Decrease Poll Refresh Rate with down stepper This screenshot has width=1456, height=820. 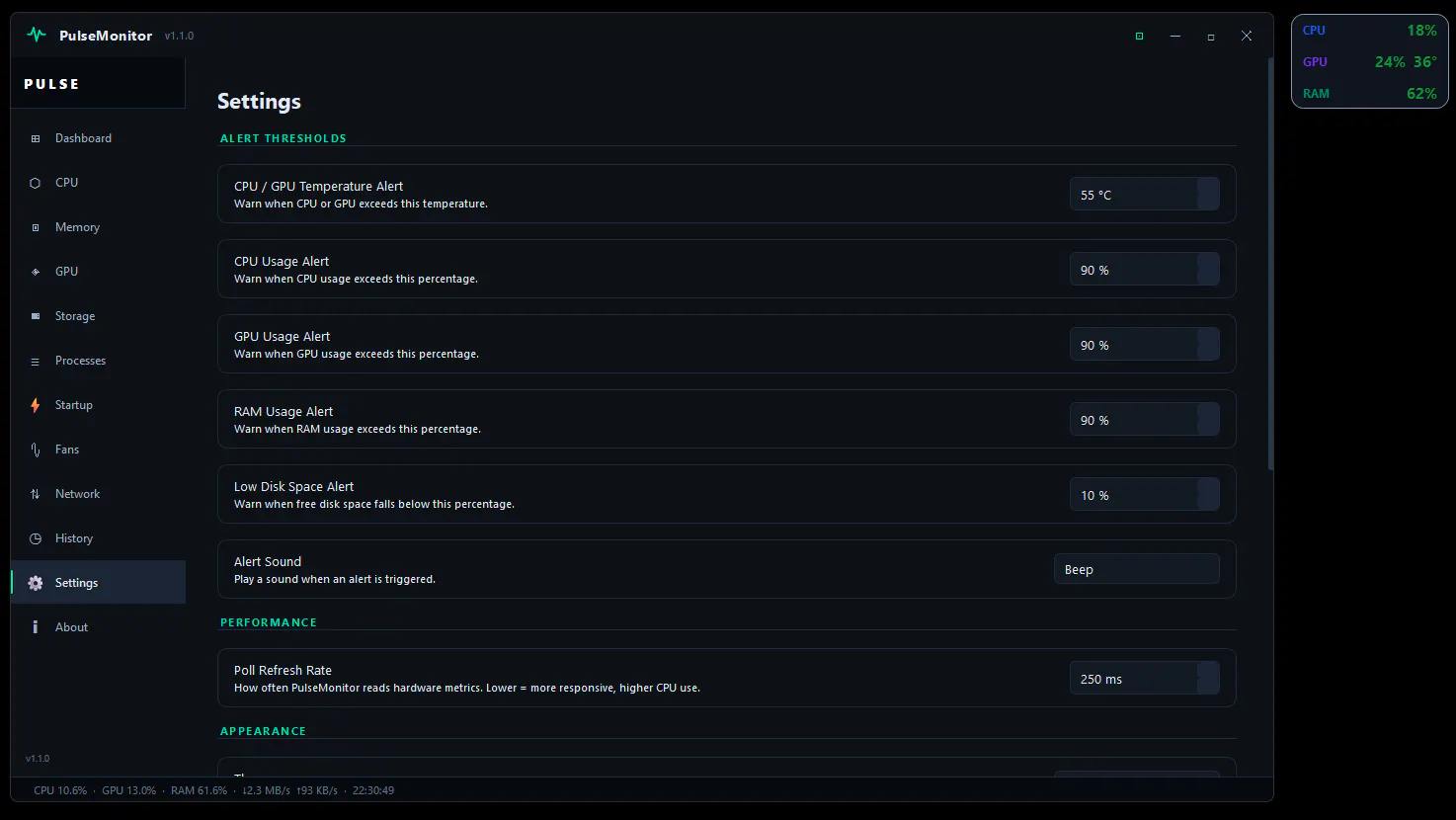pyautogui.click(x=1208, y=687)
